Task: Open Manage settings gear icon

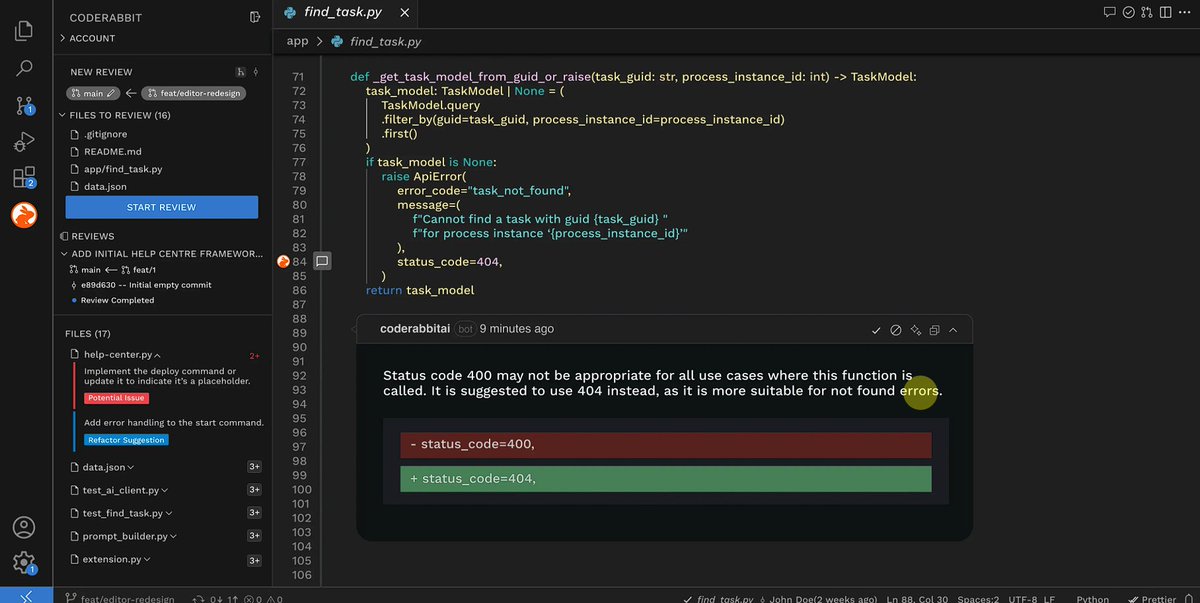Action: point(23,563)
